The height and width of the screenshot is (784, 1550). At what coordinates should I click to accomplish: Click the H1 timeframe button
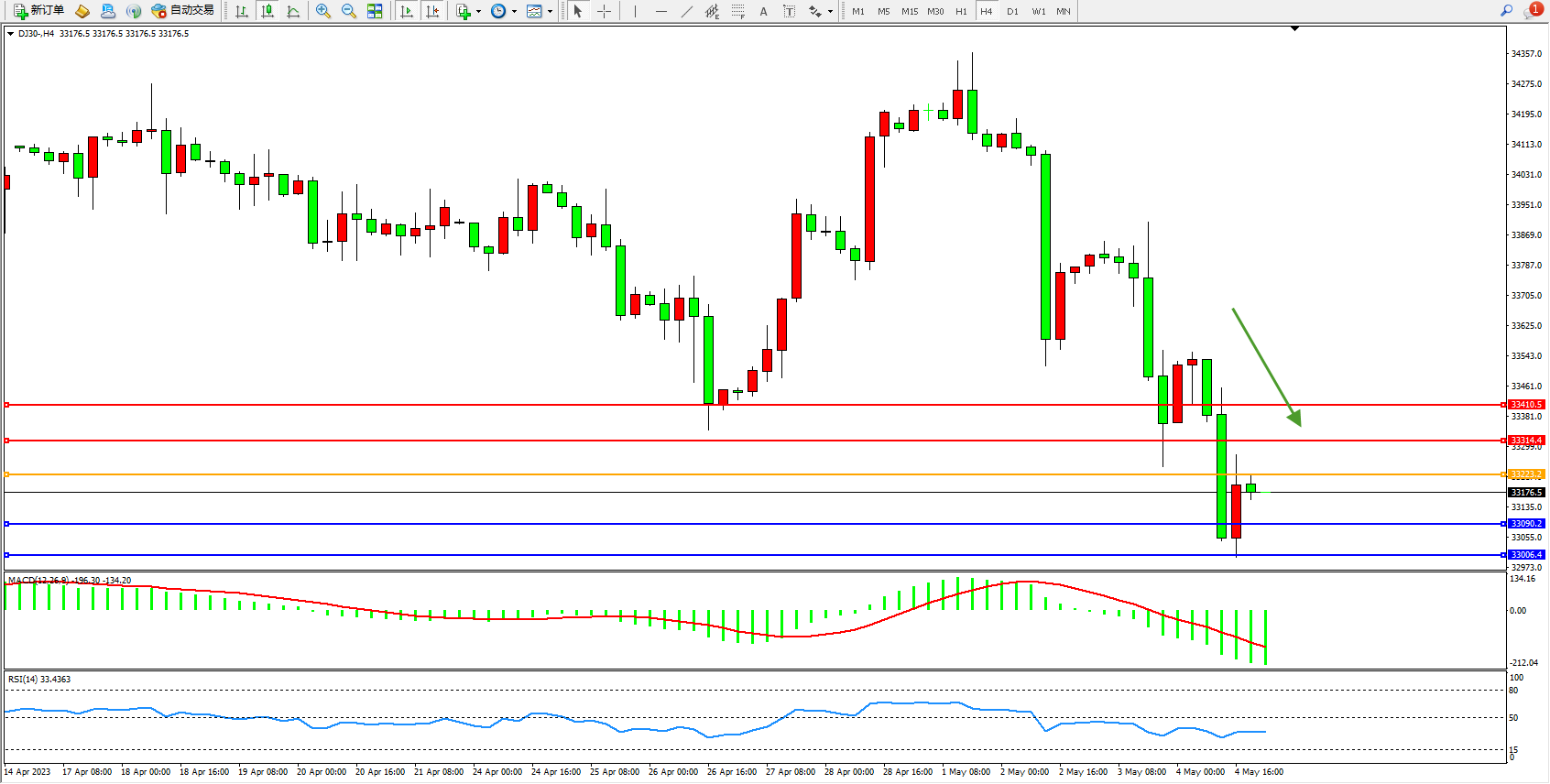click(x=961, y=11)
